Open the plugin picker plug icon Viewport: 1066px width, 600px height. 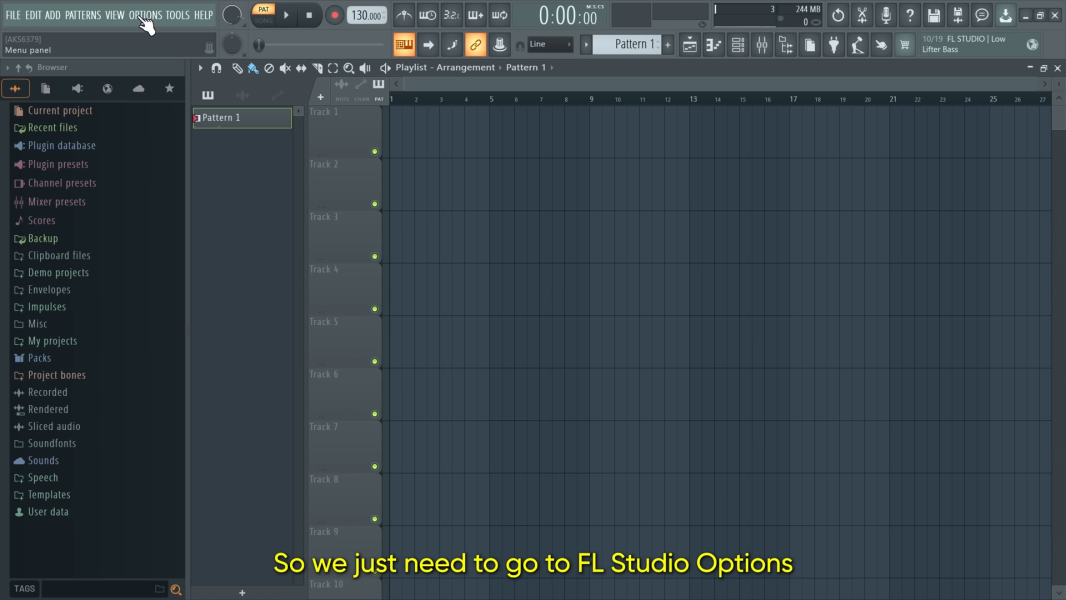[833, 45]
